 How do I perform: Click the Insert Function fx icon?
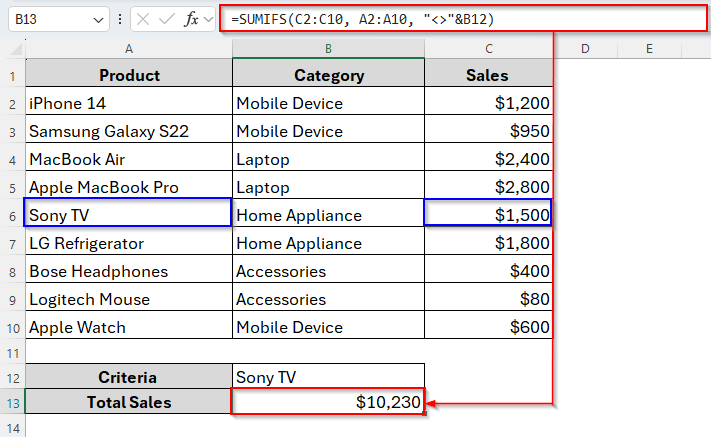pyautogui.click(x=191, y=19)
